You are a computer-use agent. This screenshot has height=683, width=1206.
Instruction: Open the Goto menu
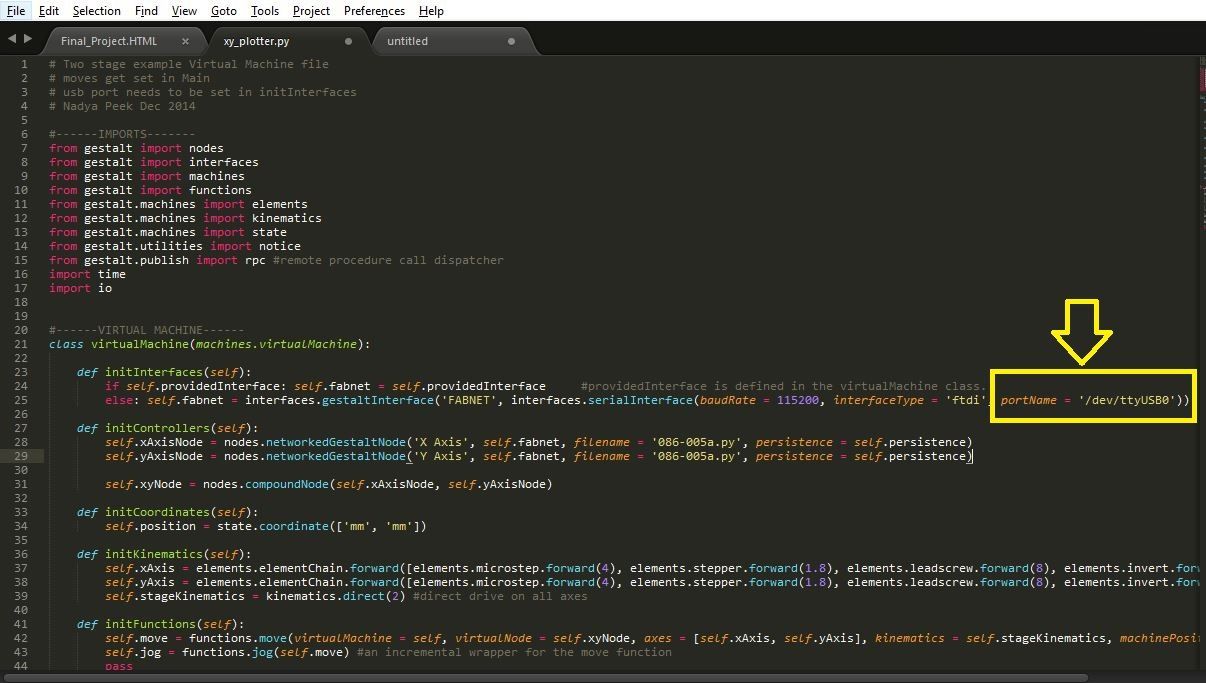coord(224,11)
